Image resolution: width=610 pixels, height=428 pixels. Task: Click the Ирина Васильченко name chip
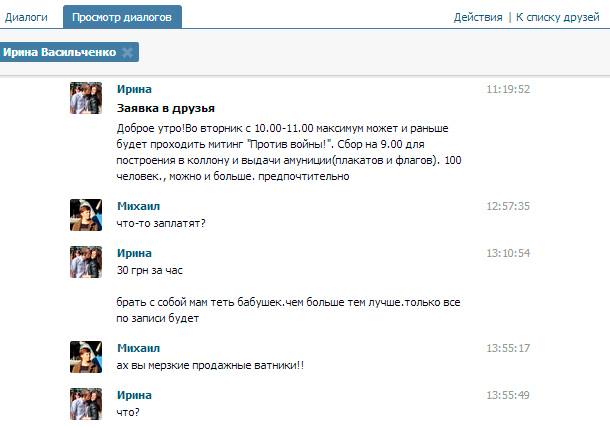click(59, 52)
